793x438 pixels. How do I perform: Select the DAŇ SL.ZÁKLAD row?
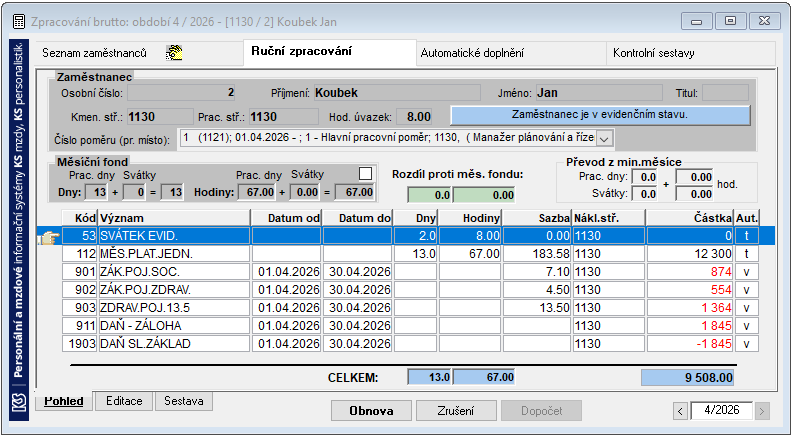point(410,343)
